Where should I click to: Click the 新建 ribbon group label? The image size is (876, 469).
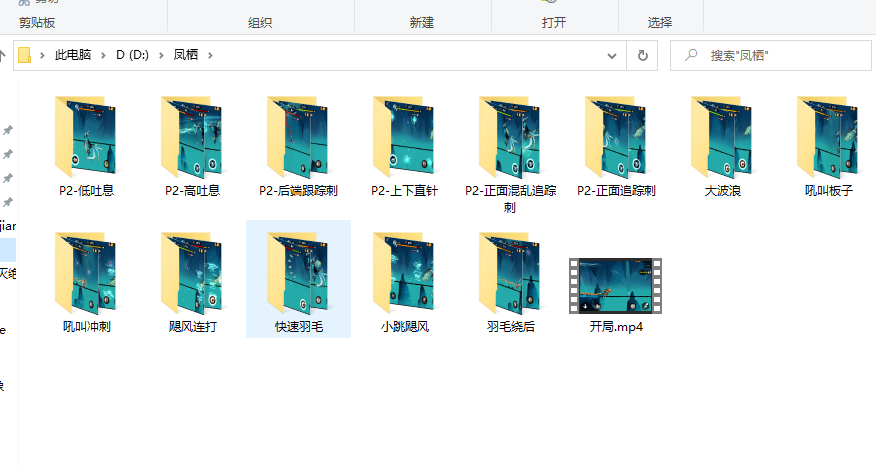pyautogui.click(x=421, y=23)
